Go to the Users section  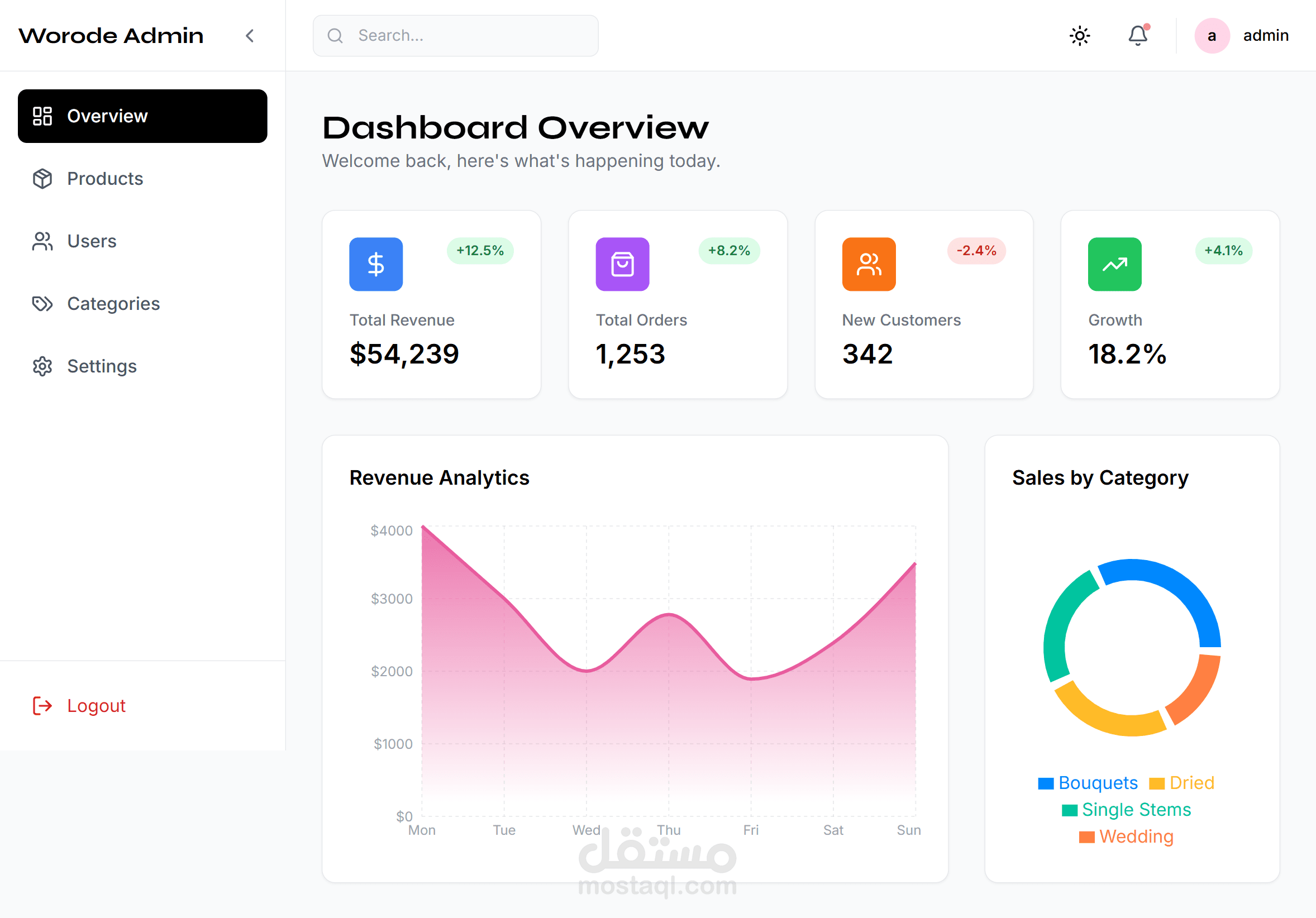(x=92, y=241)
